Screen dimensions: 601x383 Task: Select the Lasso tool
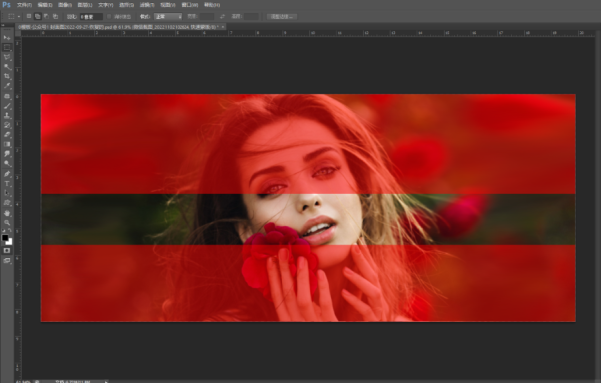tap(7, 57)
